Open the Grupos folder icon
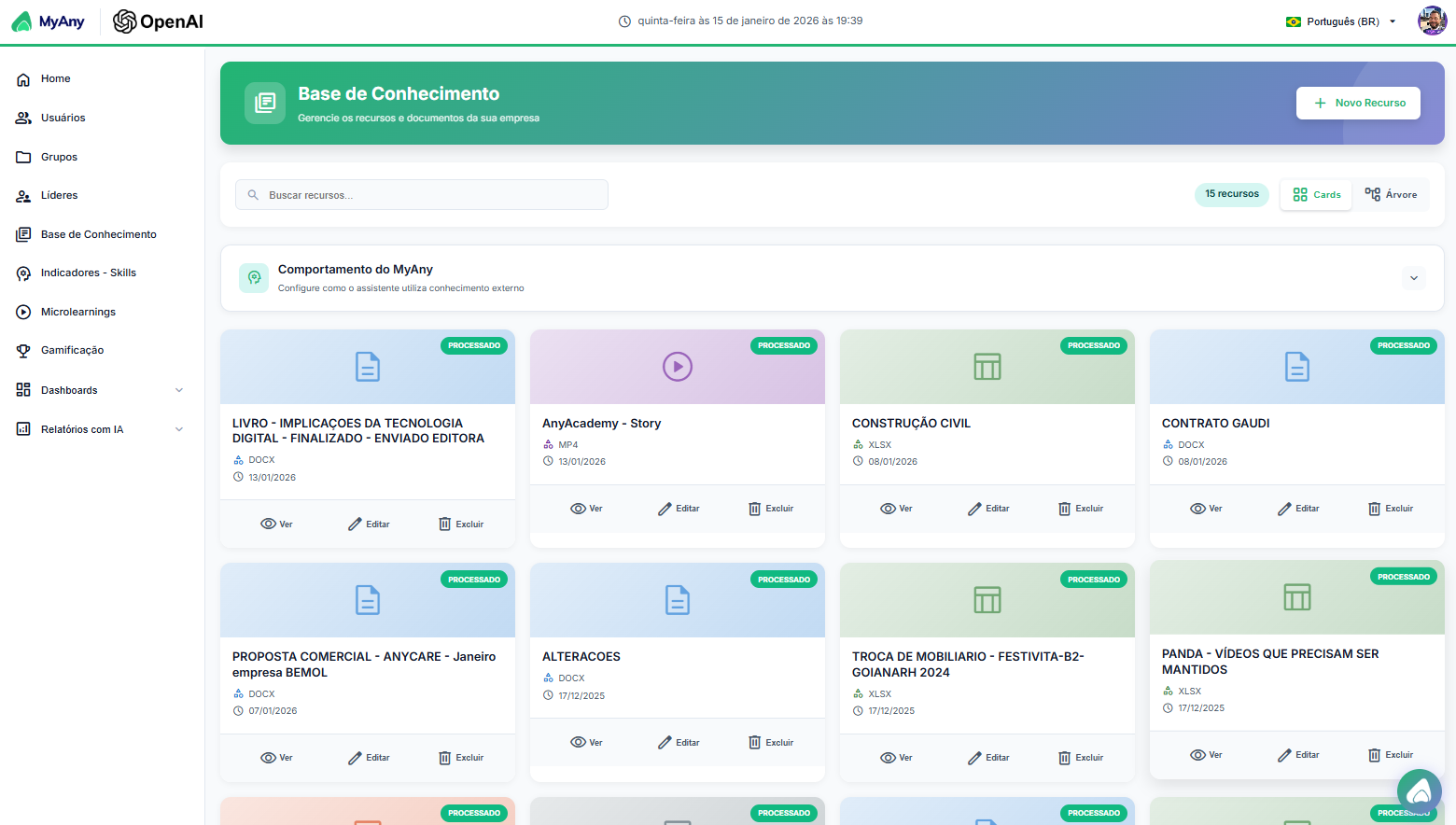The width and height of the screenshot is (1456, 825). point(23,156)
